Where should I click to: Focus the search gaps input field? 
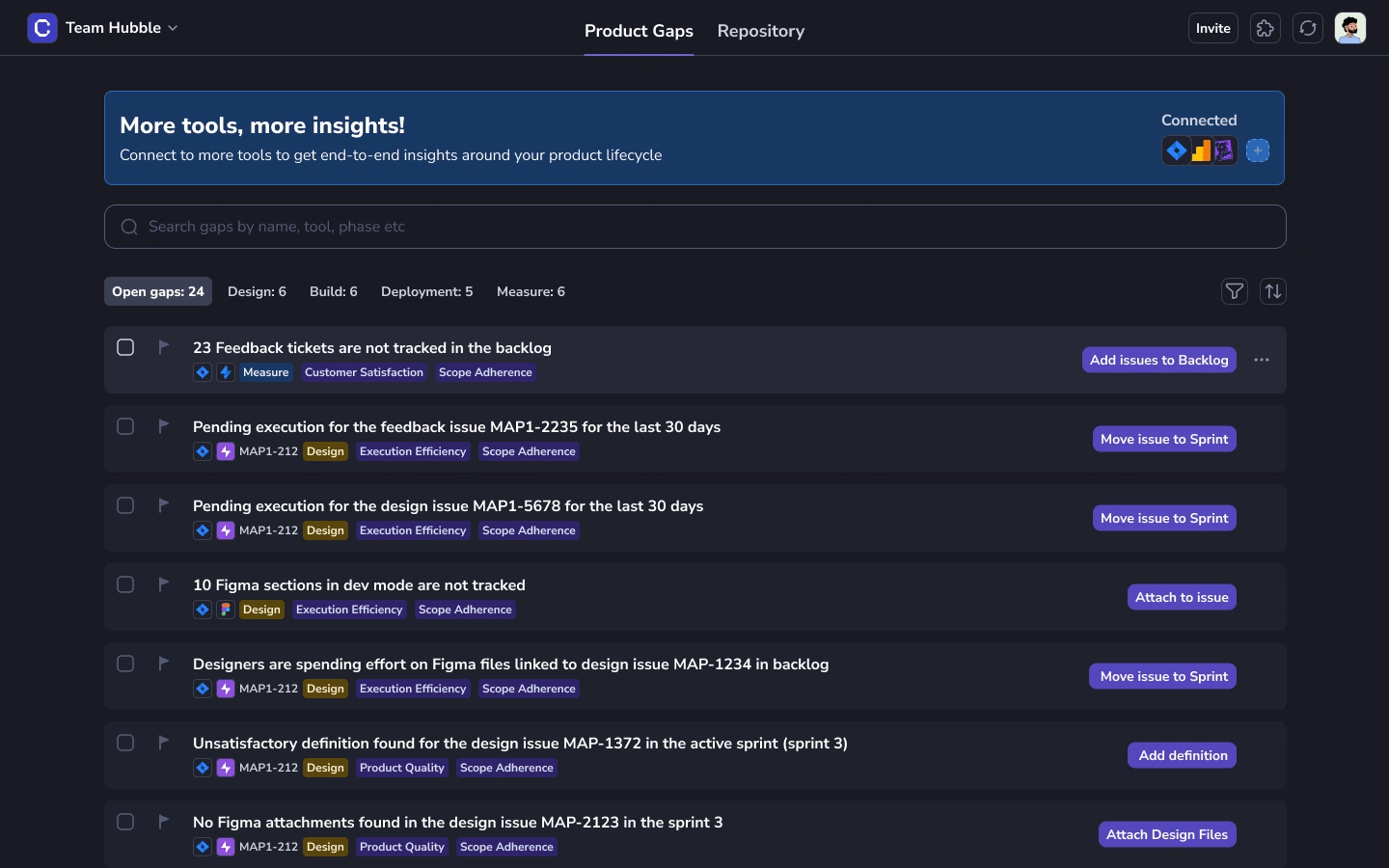[694, 227]
